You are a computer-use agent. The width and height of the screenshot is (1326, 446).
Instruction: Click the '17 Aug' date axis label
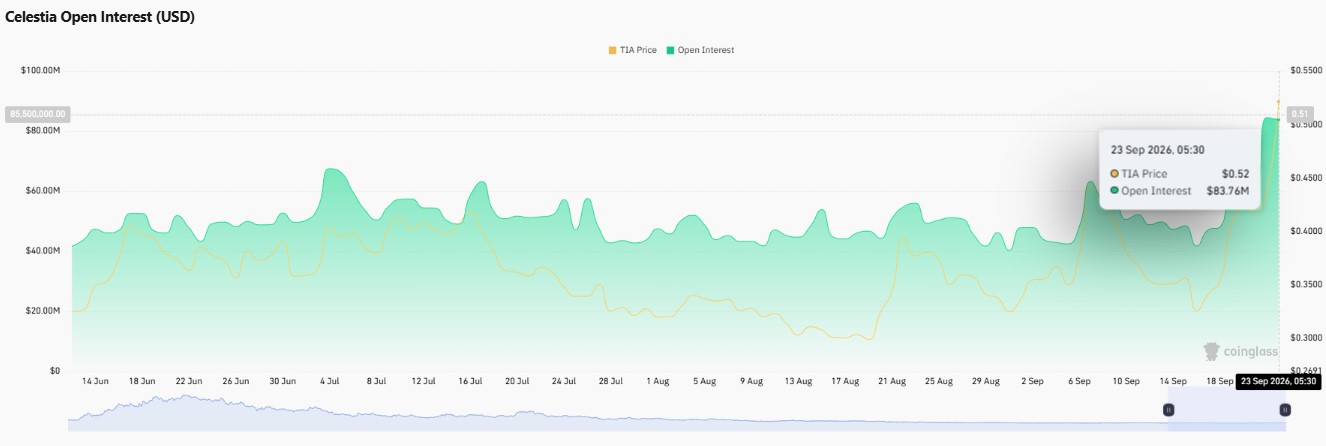(x=845, y=381)
